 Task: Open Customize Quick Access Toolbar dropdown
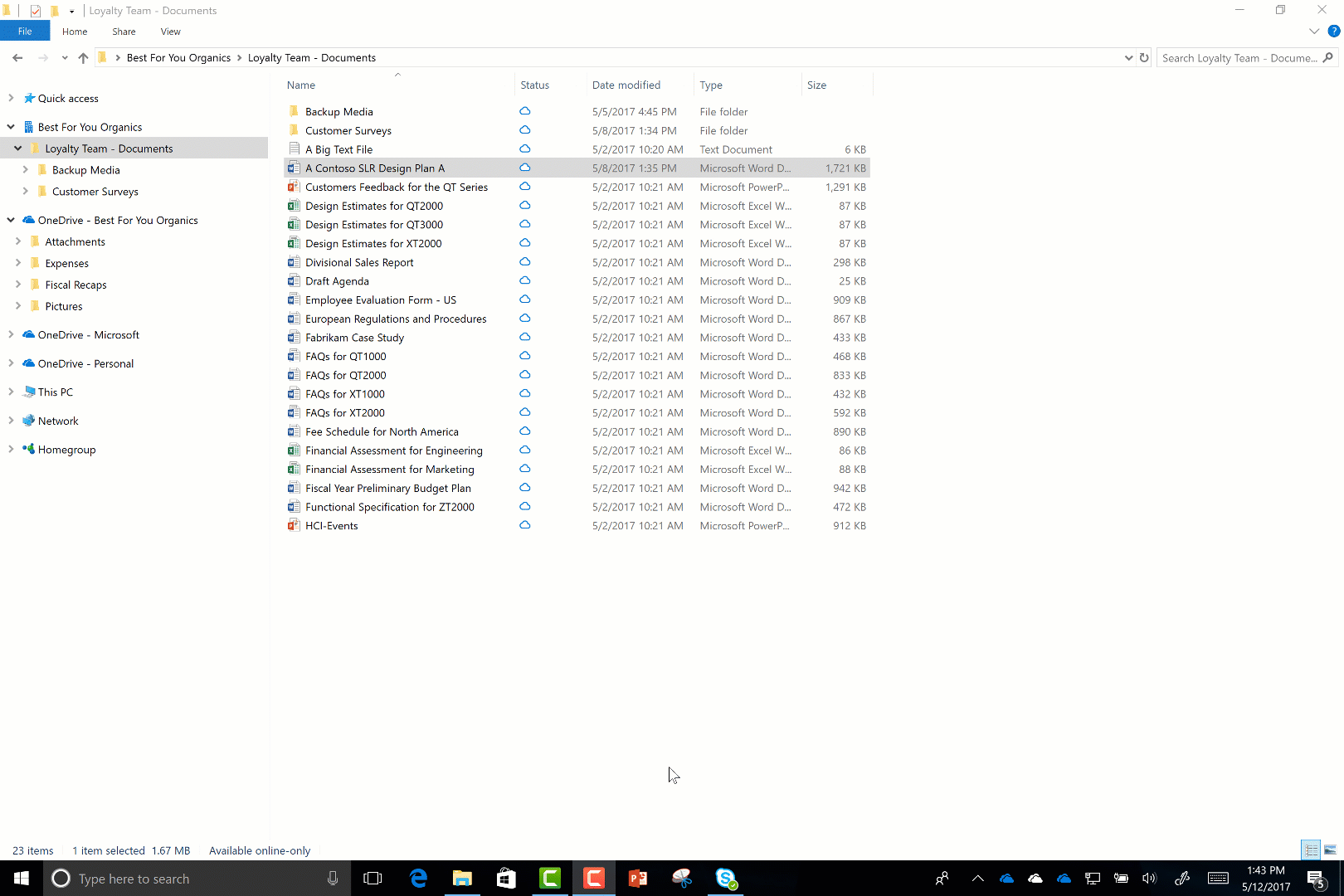coord(71,11)
